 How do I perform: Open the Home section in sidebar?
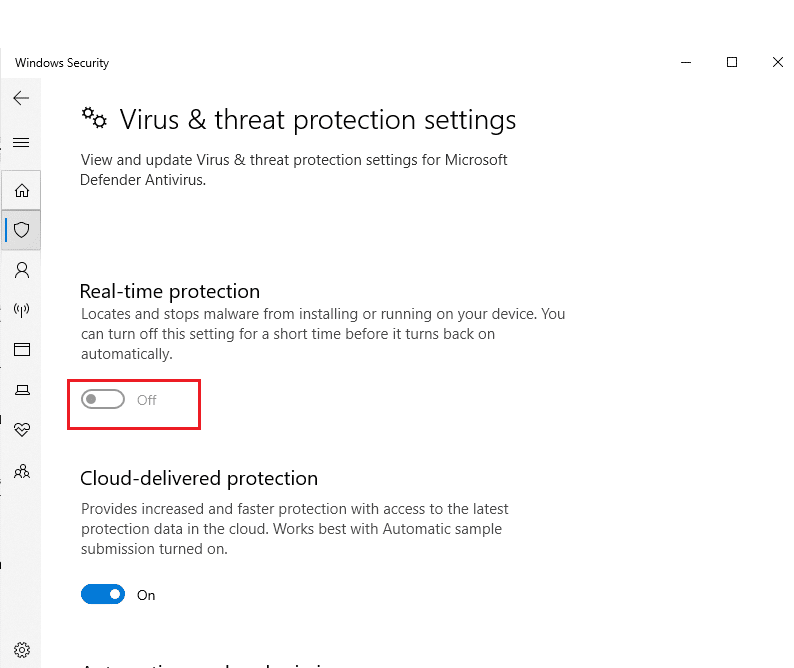(x=21, y=190)
